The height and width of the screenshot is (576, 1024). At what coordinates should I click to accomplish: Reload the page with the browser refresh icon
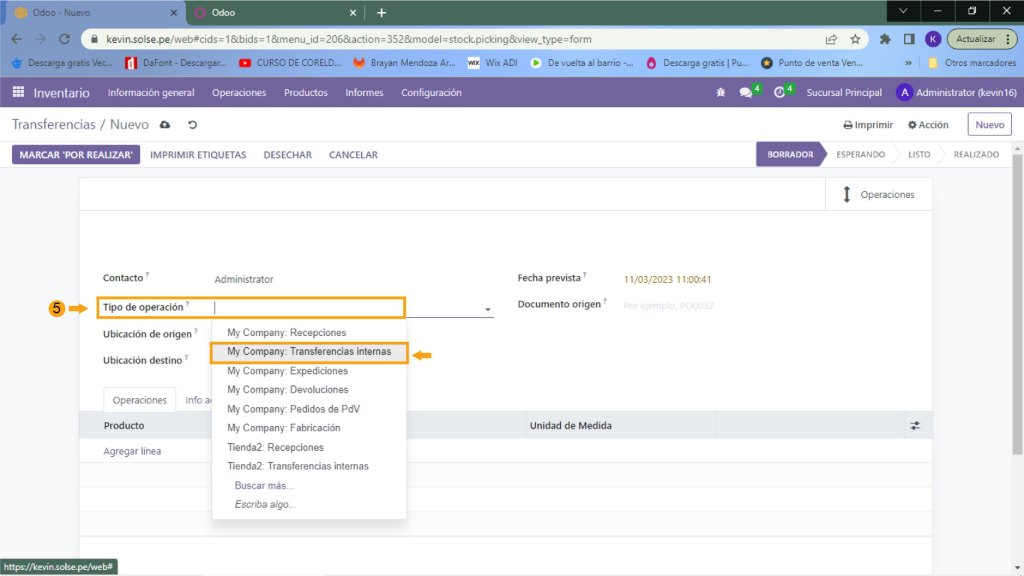(64, 39)
